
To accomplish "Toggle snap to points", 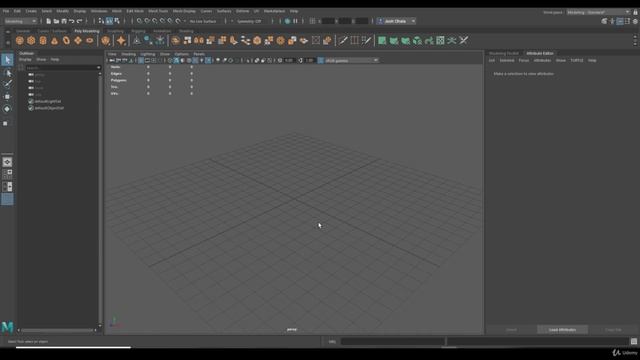I will 155,21.
